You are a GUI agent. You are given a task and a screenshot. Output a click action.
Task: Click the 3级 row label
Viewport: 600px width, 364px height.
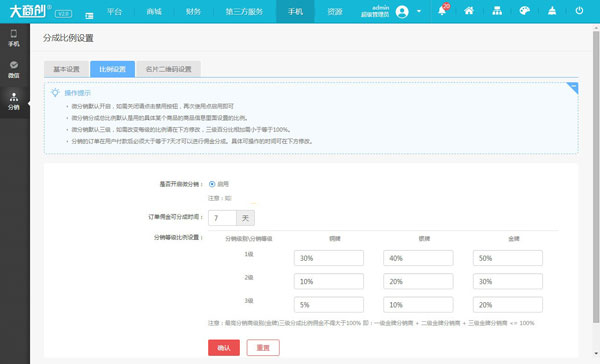click(249, 300)
